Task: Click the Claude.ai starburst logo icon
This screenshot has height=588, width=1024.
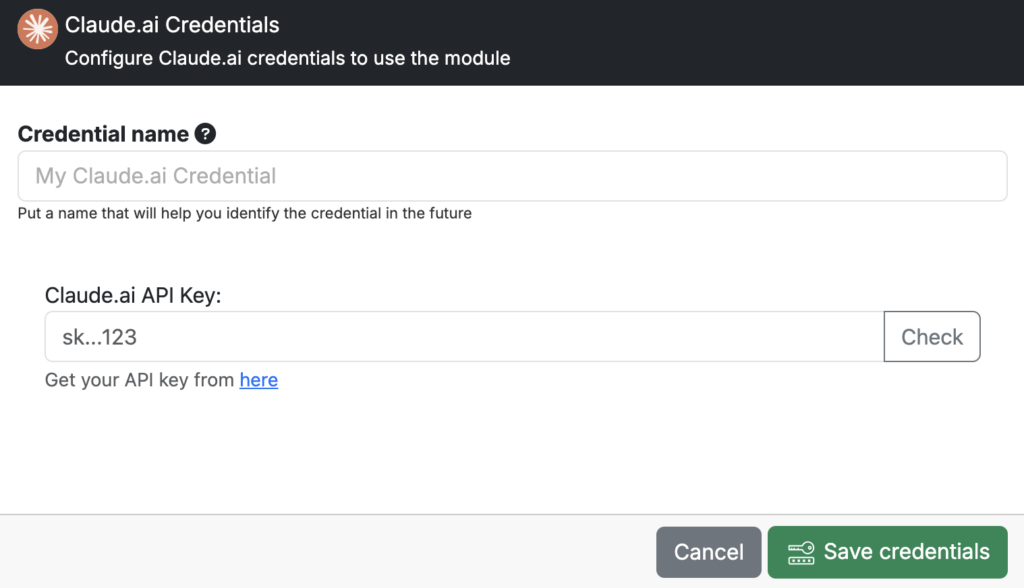Action: (37, 29)
